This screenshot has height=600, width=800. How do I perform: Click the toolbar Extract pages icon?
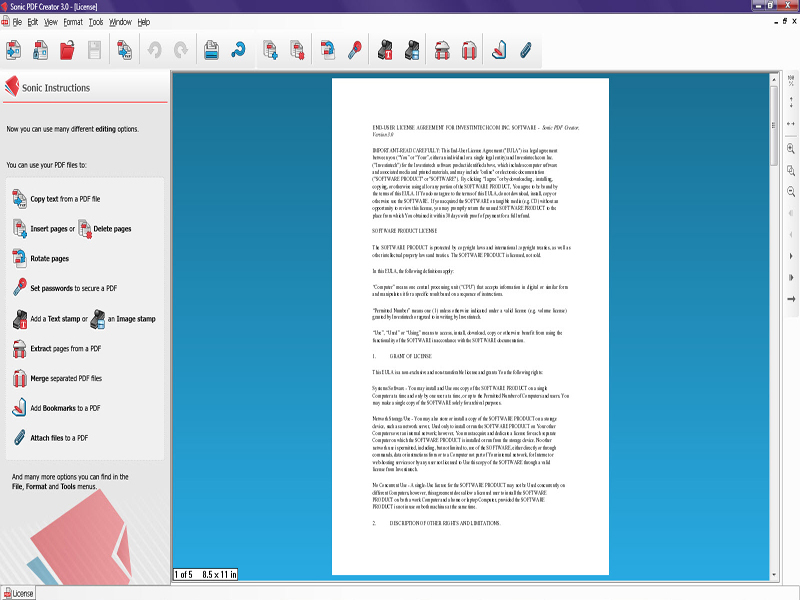coord(442,51)
